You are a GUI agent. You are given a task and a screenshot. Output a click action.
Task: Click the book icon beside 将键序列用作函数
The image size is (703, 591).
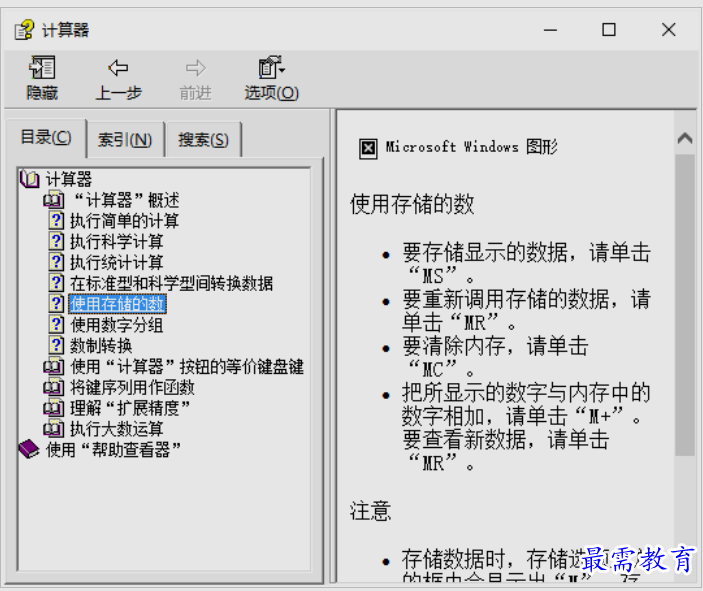coord(54,387)
